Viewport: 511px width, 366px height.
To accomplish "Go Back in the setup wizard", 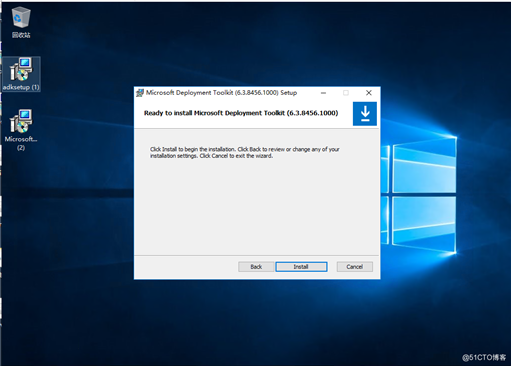I will coord(256,267).
